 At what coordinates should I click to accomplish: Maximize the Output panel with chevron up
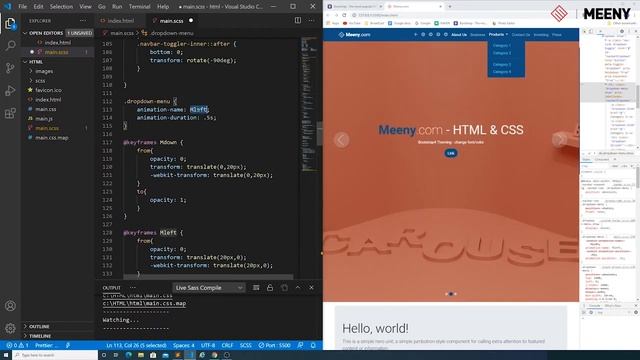(x=298, y=288)
